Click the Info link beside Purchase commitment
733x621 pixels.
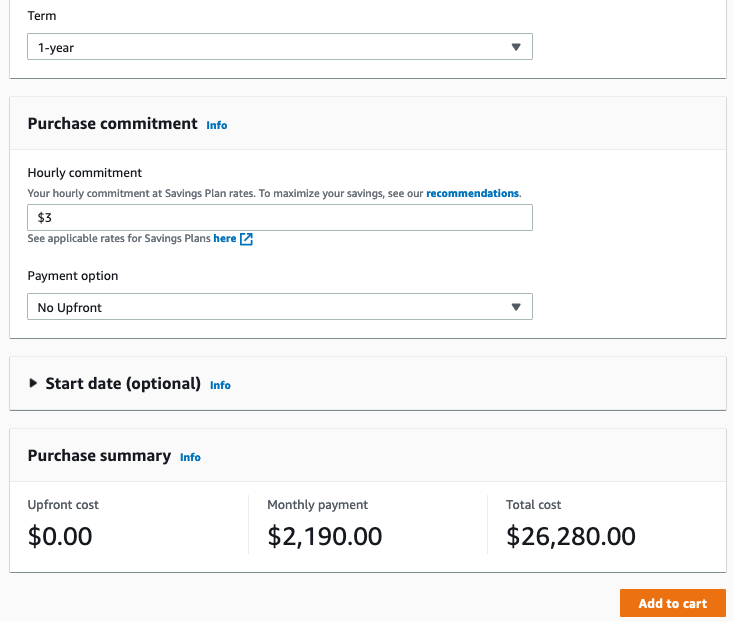pyautogui.click(x=217, y=125)
